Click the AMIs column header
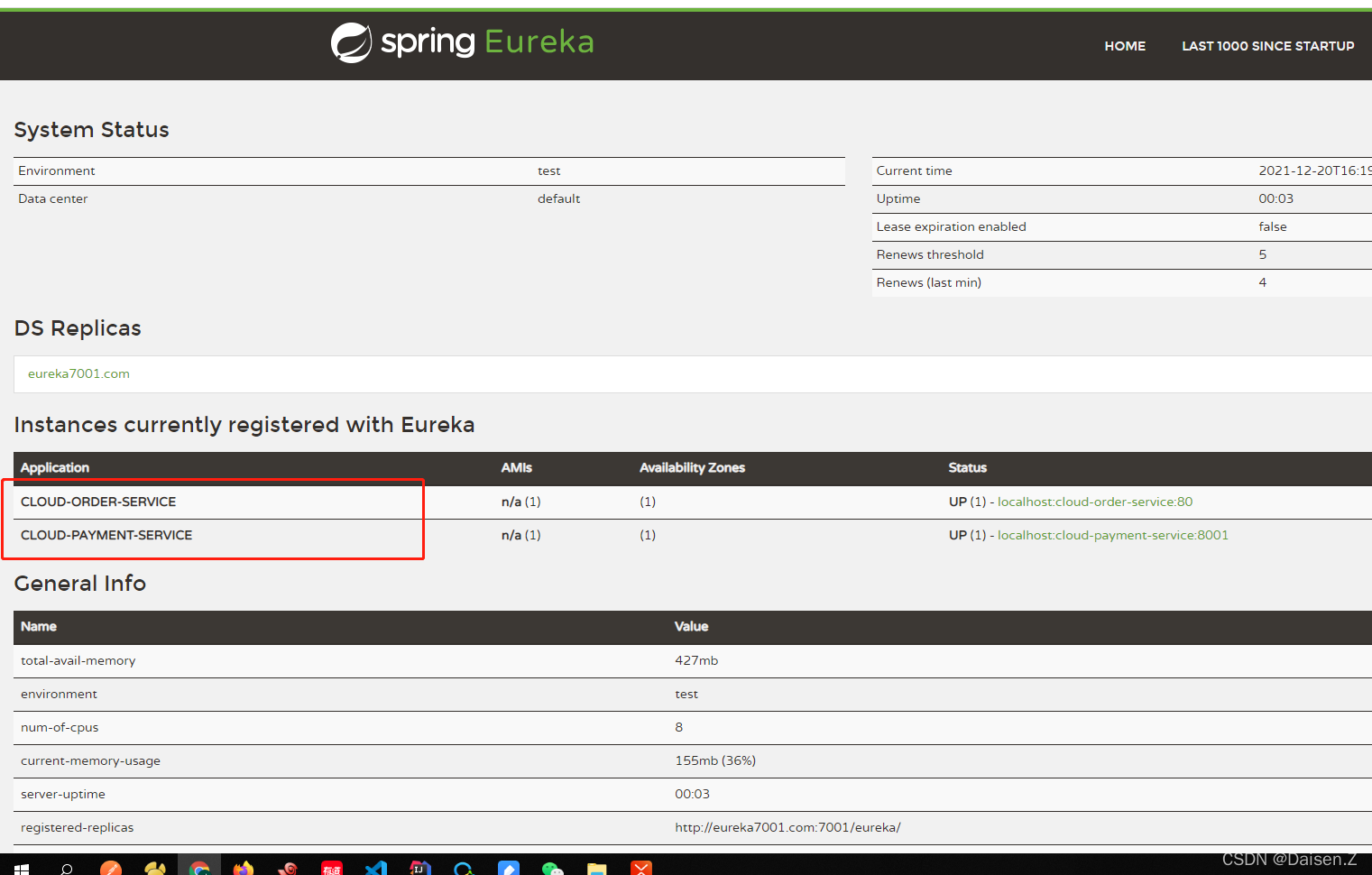 pyautogui.click(x=517, y=467)
